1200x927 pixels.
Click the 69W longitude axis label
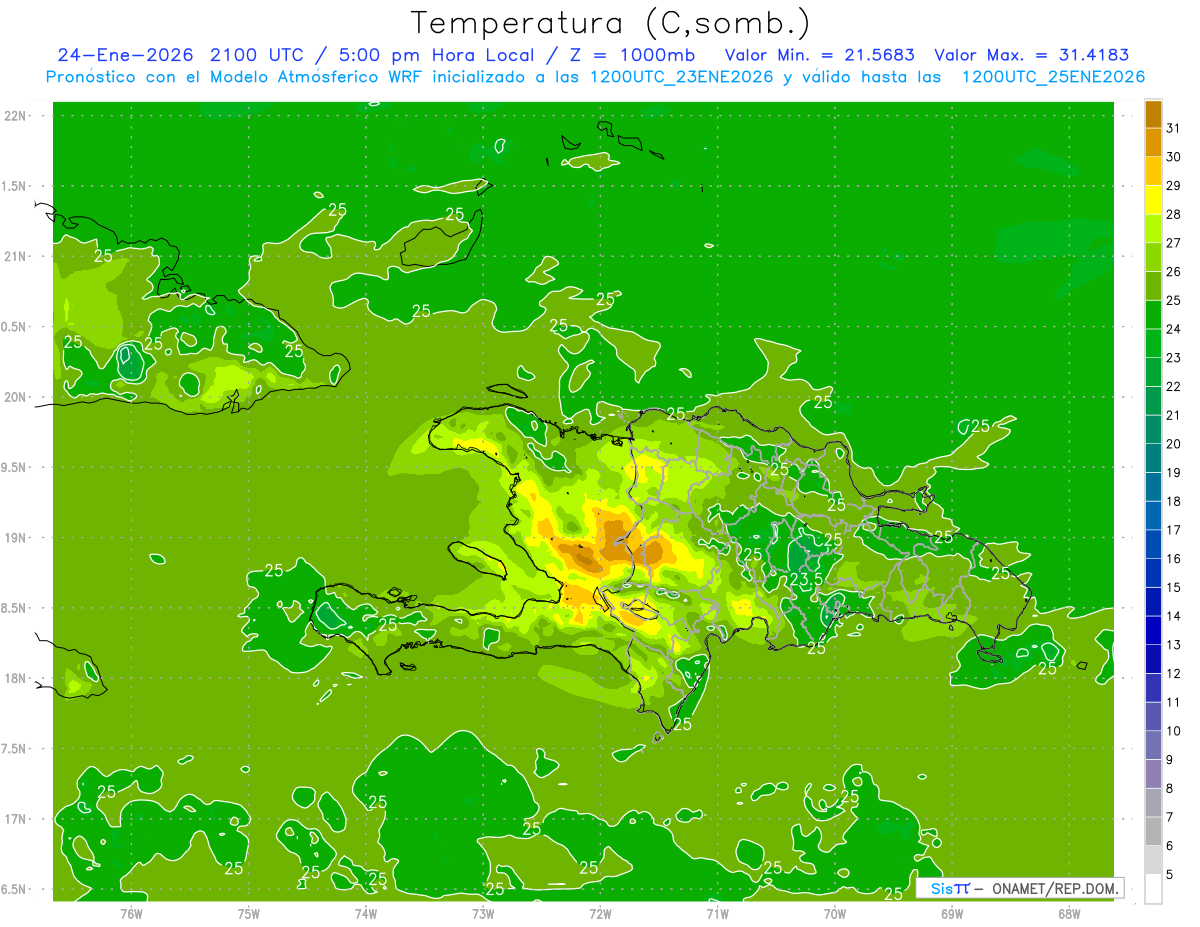pos(952,914)
